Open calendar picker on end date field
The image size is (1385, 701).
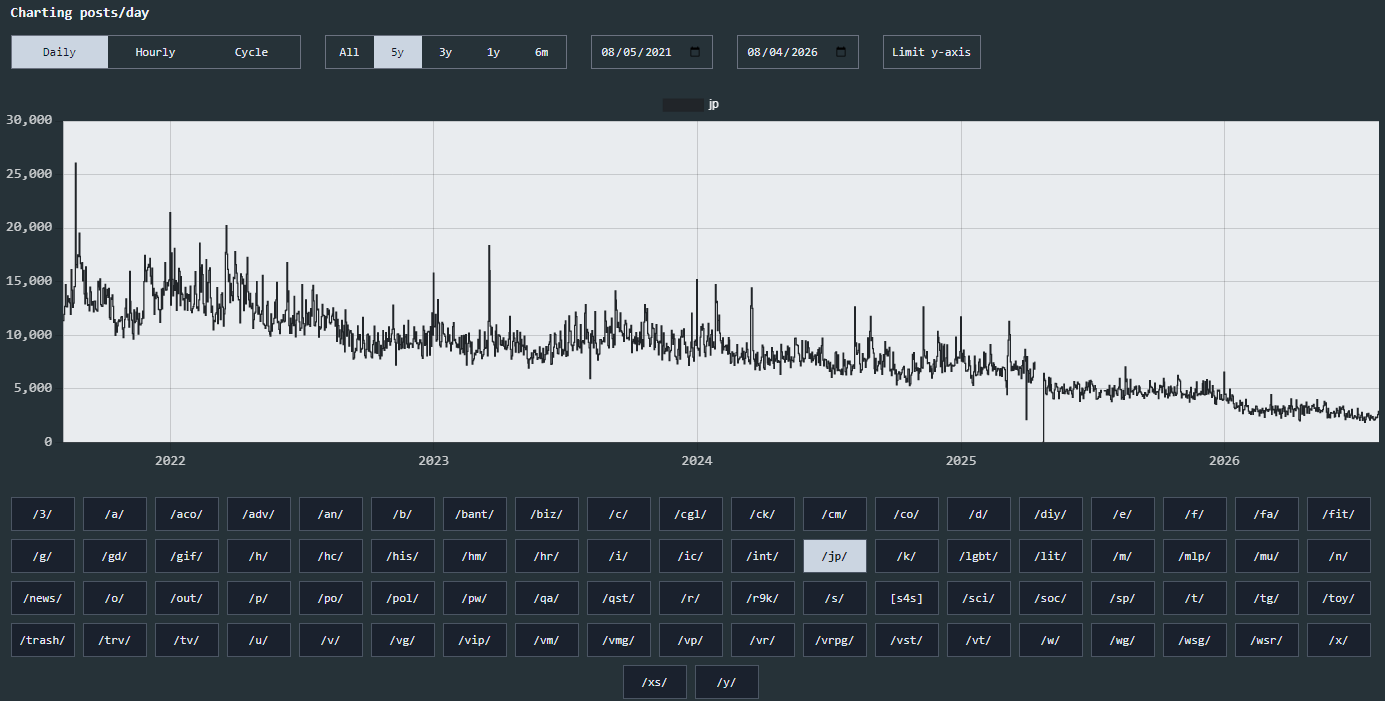point(841,52)
